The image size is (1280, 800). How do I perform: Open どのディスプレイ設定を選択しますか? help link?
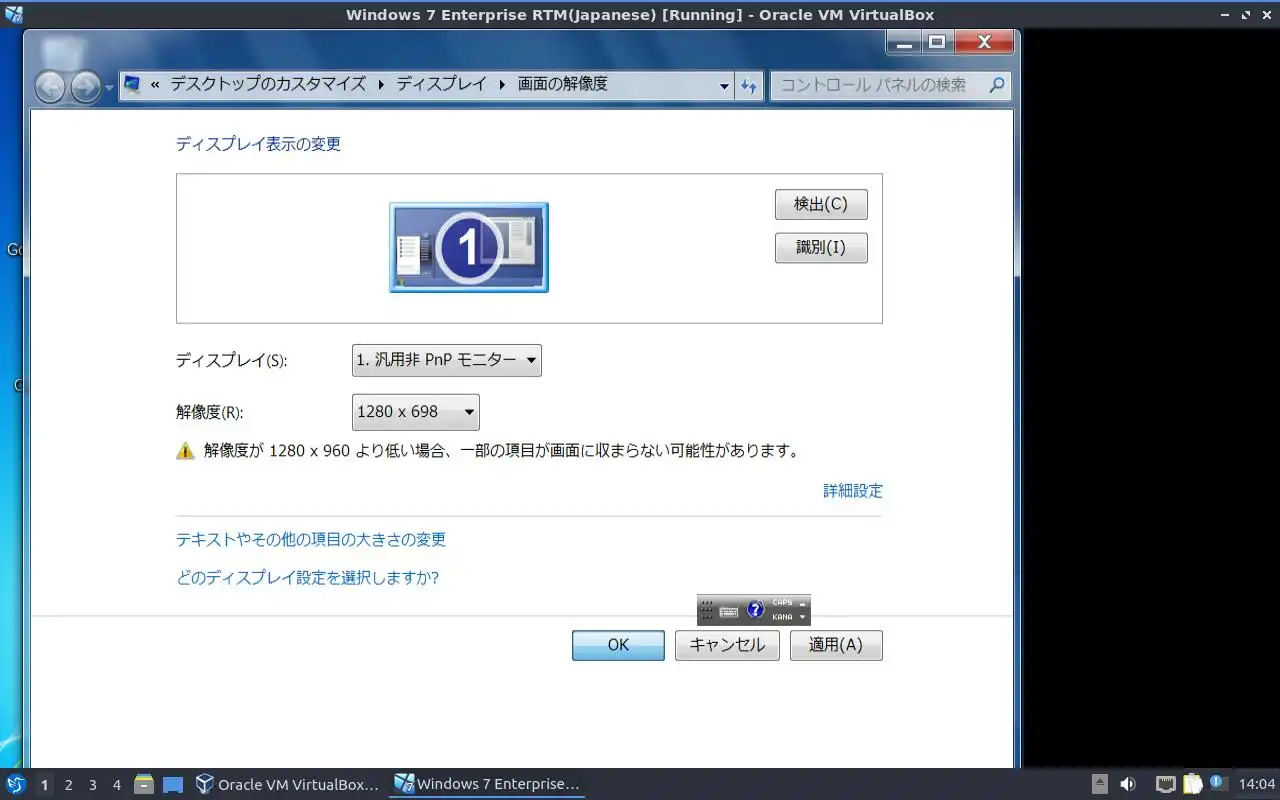coord(307,578)
